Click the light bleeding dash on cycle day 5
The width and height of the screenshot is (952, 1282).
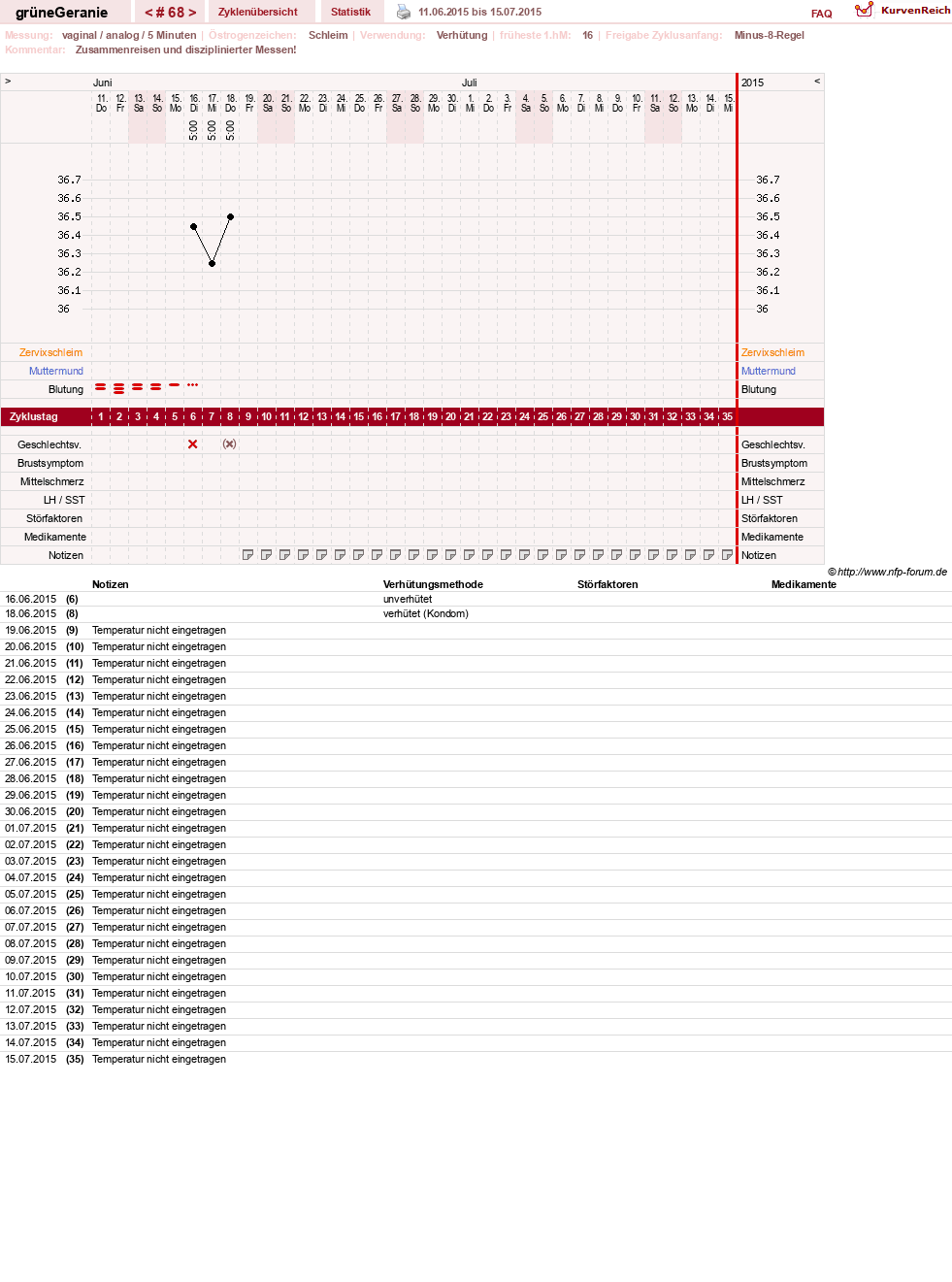175,385
